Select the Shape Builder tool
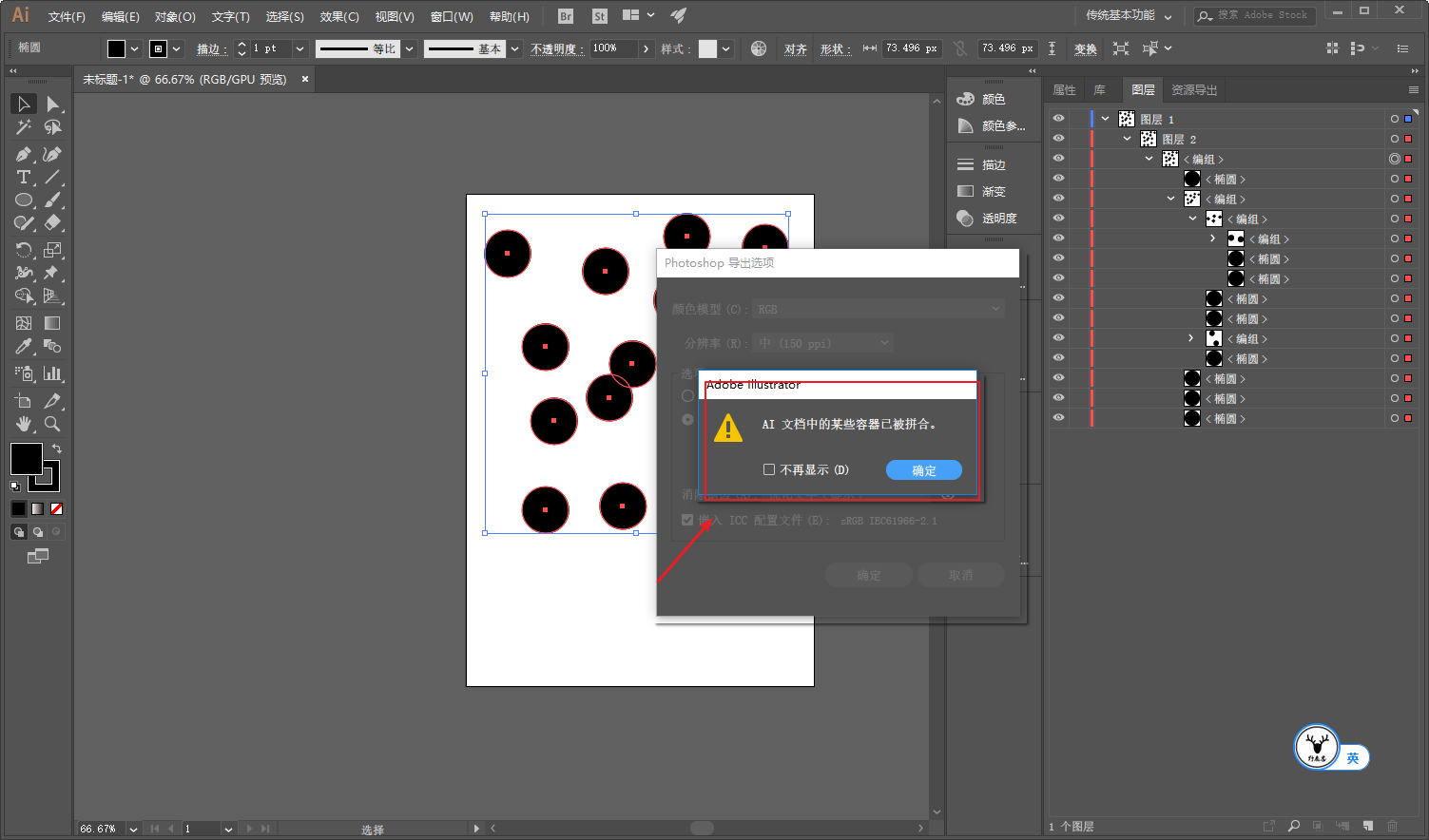Image resolution: width=1429 pixels, height=840 pixels. pyautogui.click(x=24, y=296)
